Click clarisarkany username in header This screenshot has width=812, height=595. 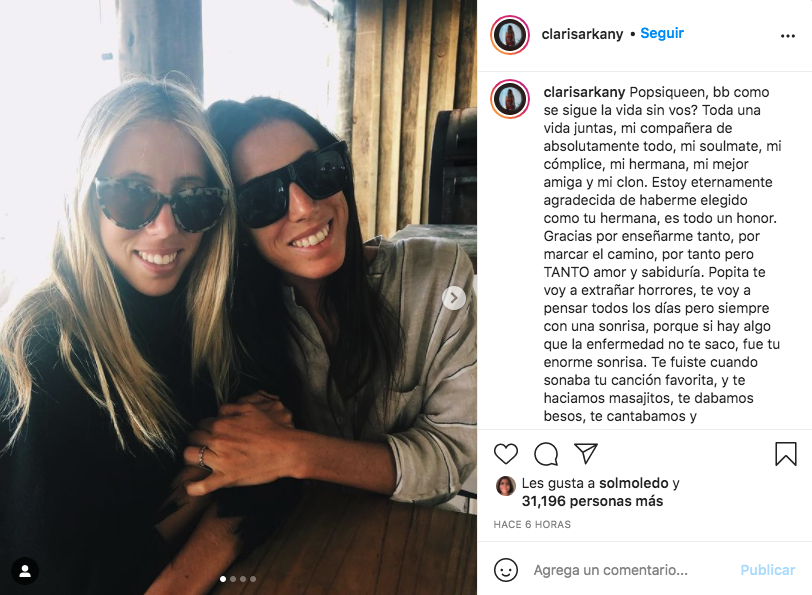(x=583, y=34)
